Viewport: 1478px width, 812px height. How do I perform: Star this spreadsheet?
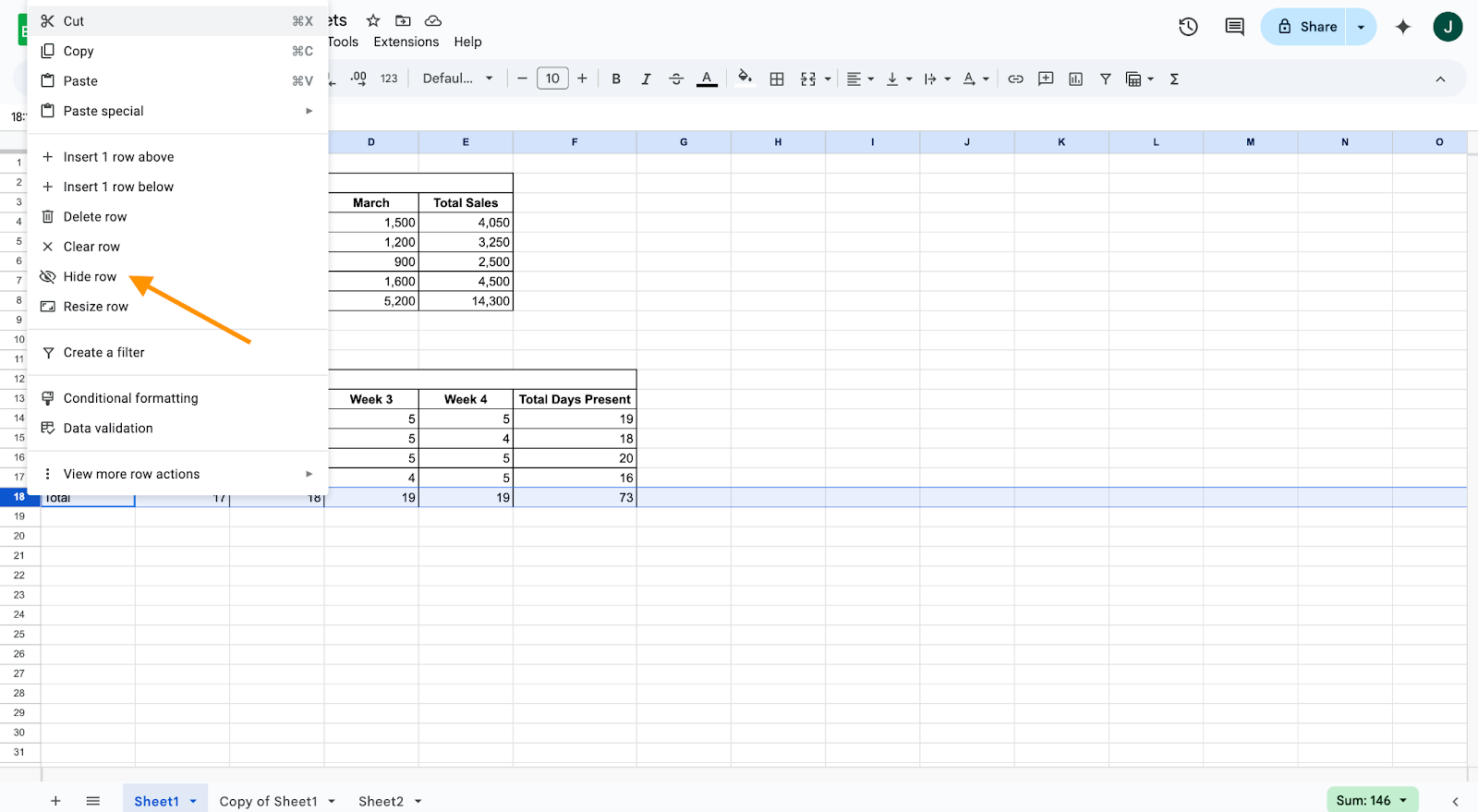click(373, 20)
